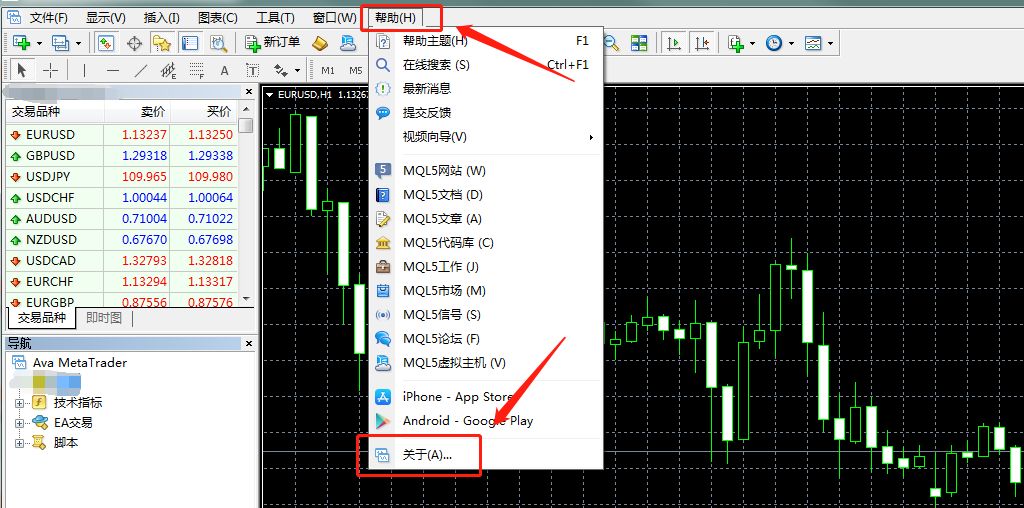
Task: Select the Horizontal Line drawing tool
Action: click(x=112, y=70)
